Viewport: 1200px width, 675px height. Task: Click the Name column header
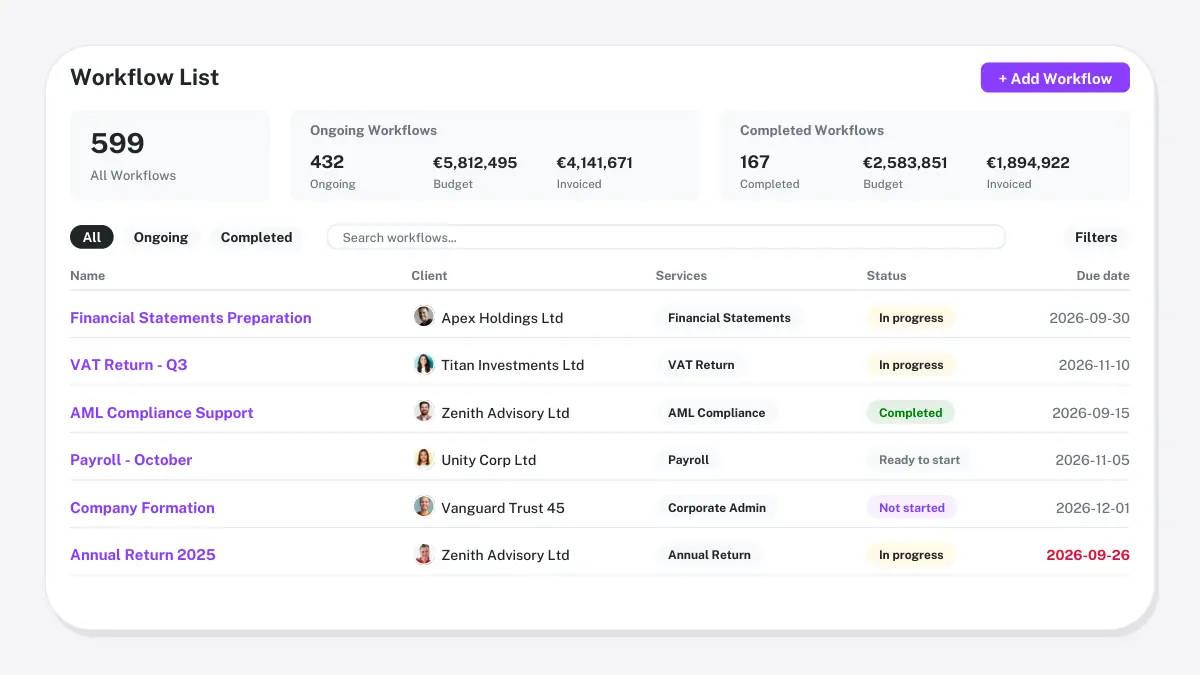87,275
